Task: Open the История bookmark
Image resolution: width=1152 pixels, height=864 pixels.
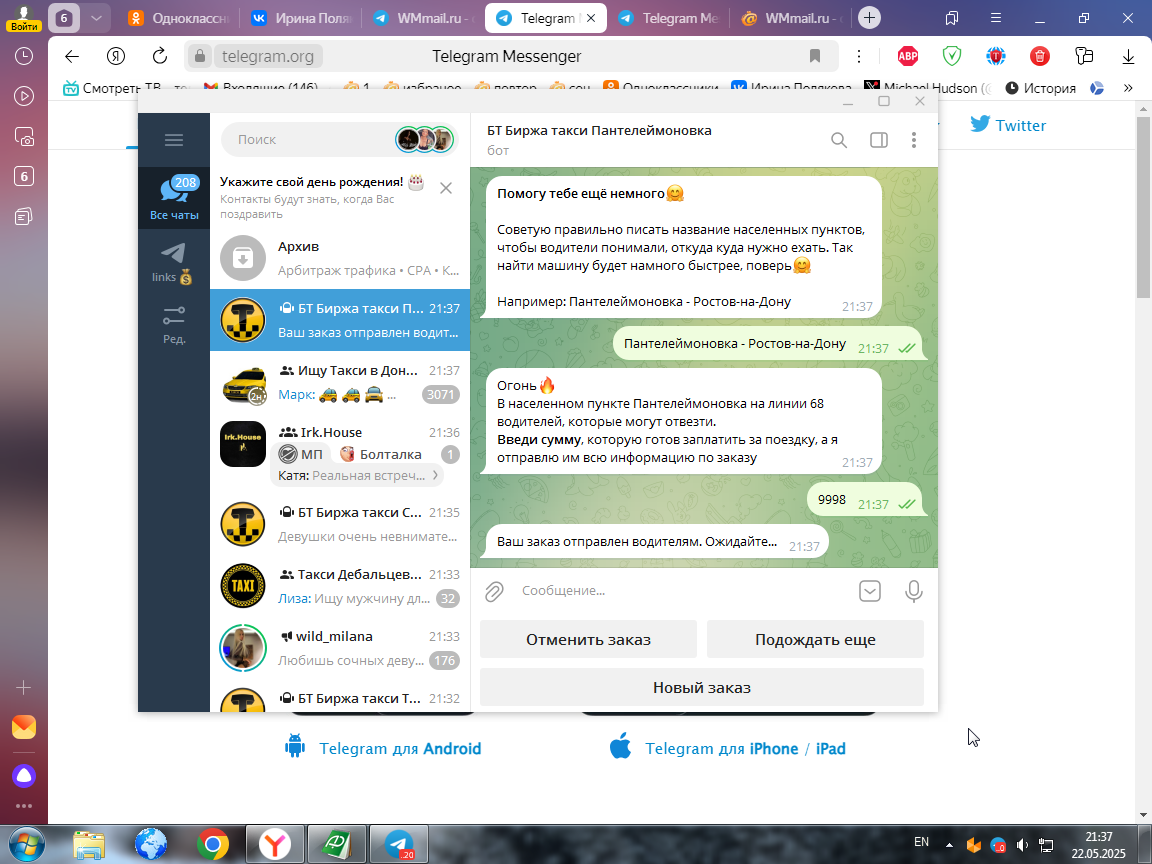Action: point(1040,88)
